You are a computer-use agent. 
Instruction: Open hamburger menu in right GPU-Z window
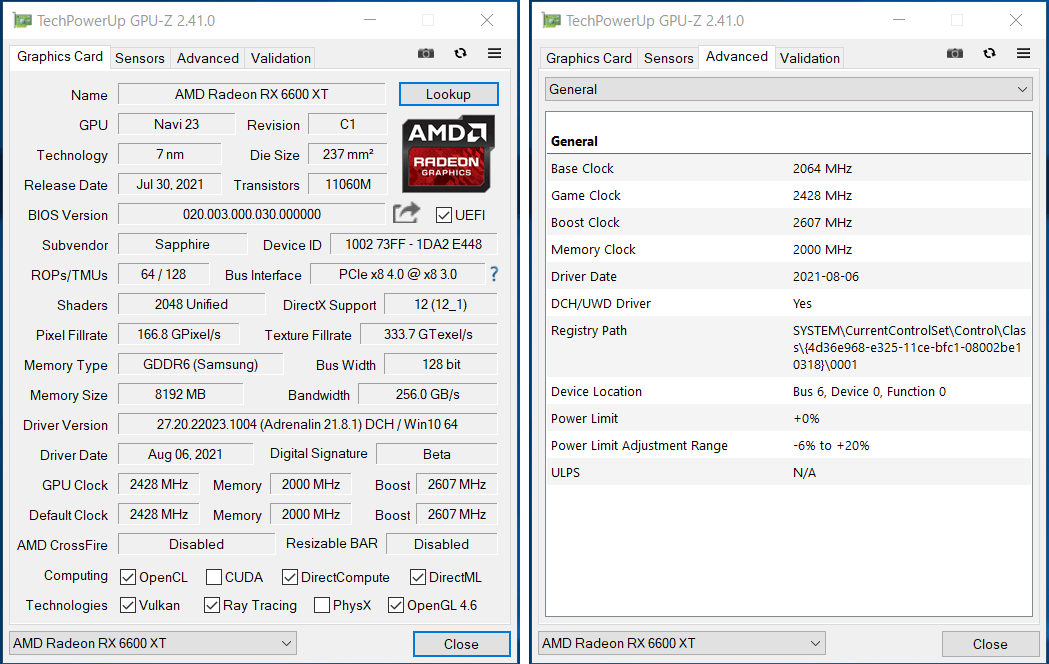point(1024,53)
